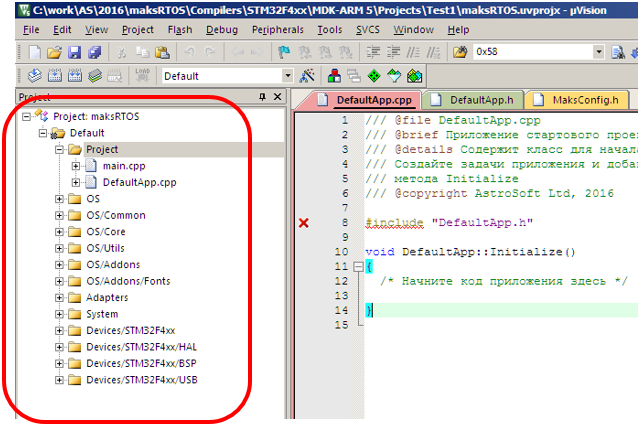This screenshot has width=643, height=436.
Task: Click the Batch Build layered icon
Action: (x=95, y=76)
